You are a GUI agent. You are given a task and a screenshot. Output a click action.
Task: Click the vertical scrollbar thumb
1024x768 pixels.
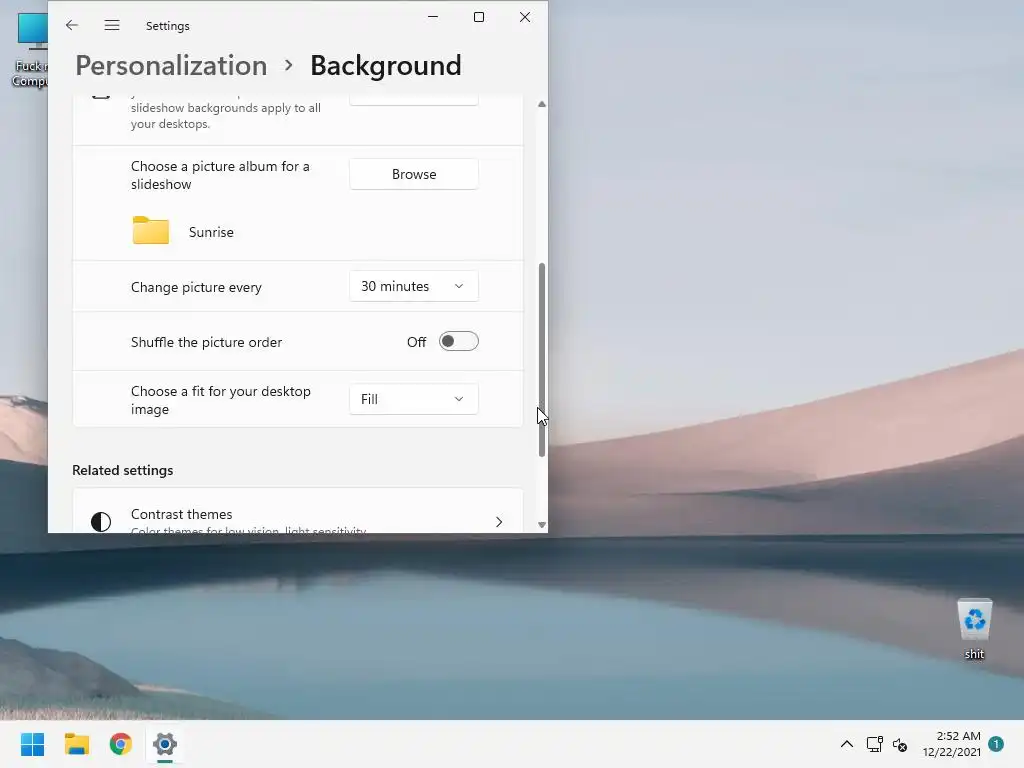click(541, 360)
